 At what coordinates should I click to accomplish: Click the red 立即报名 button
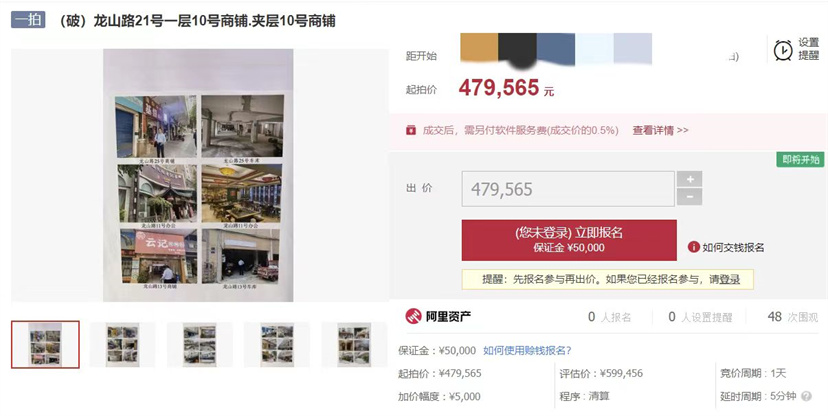[569, 240]
